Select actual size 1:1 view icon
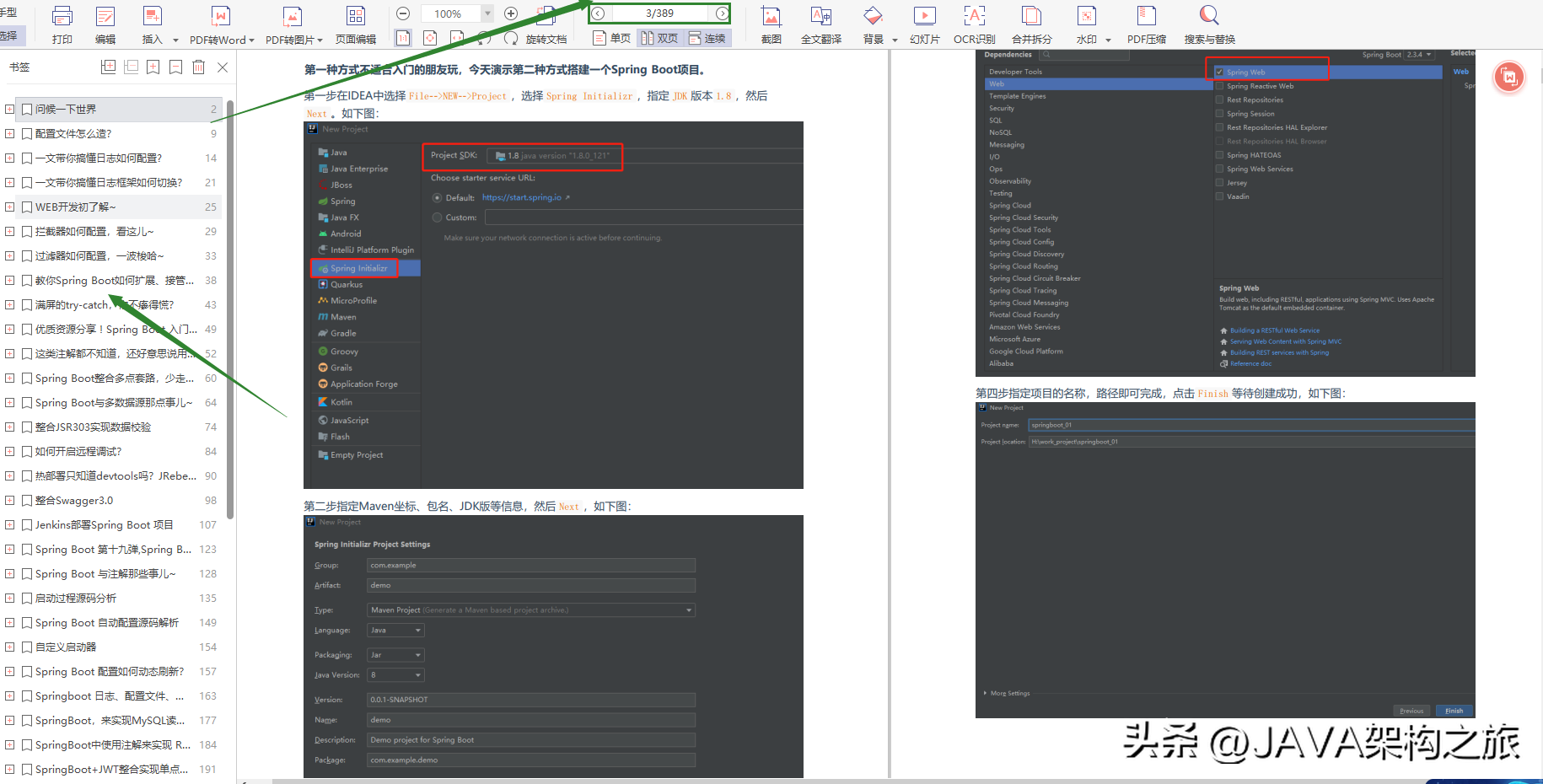This screenshot has height=784, width=1543. 403,38
